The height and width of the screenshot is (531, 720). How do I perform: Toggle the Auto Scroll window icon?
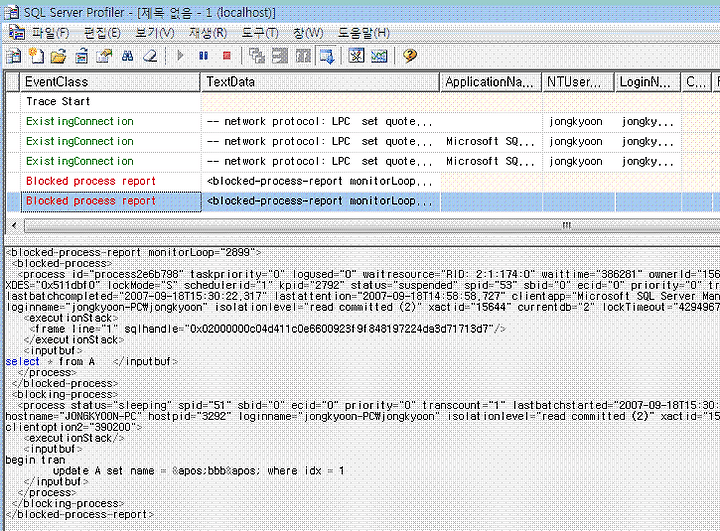click(x=327, y=56)
